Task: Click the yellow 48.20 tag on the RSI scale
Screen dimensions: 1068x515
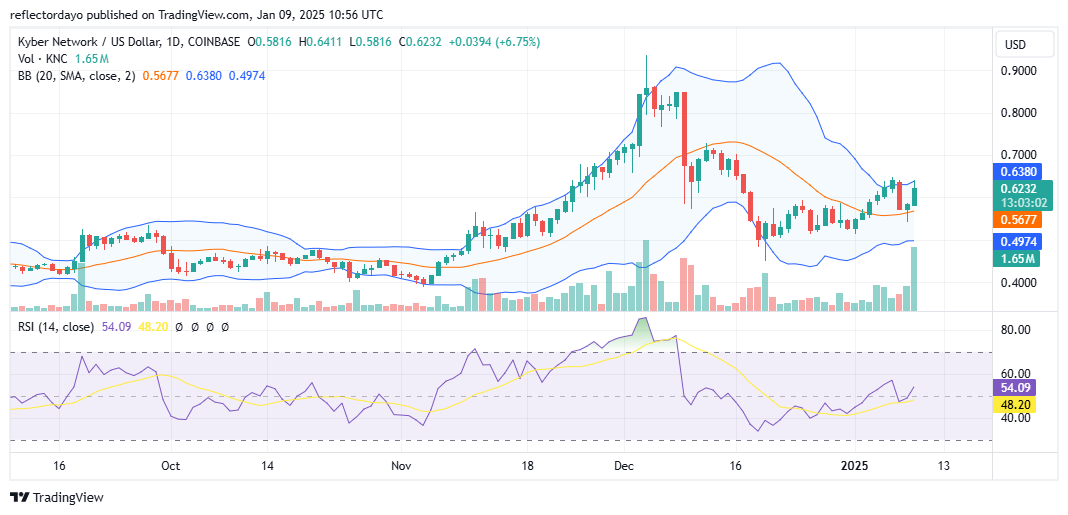Action: click(1016, 405)
